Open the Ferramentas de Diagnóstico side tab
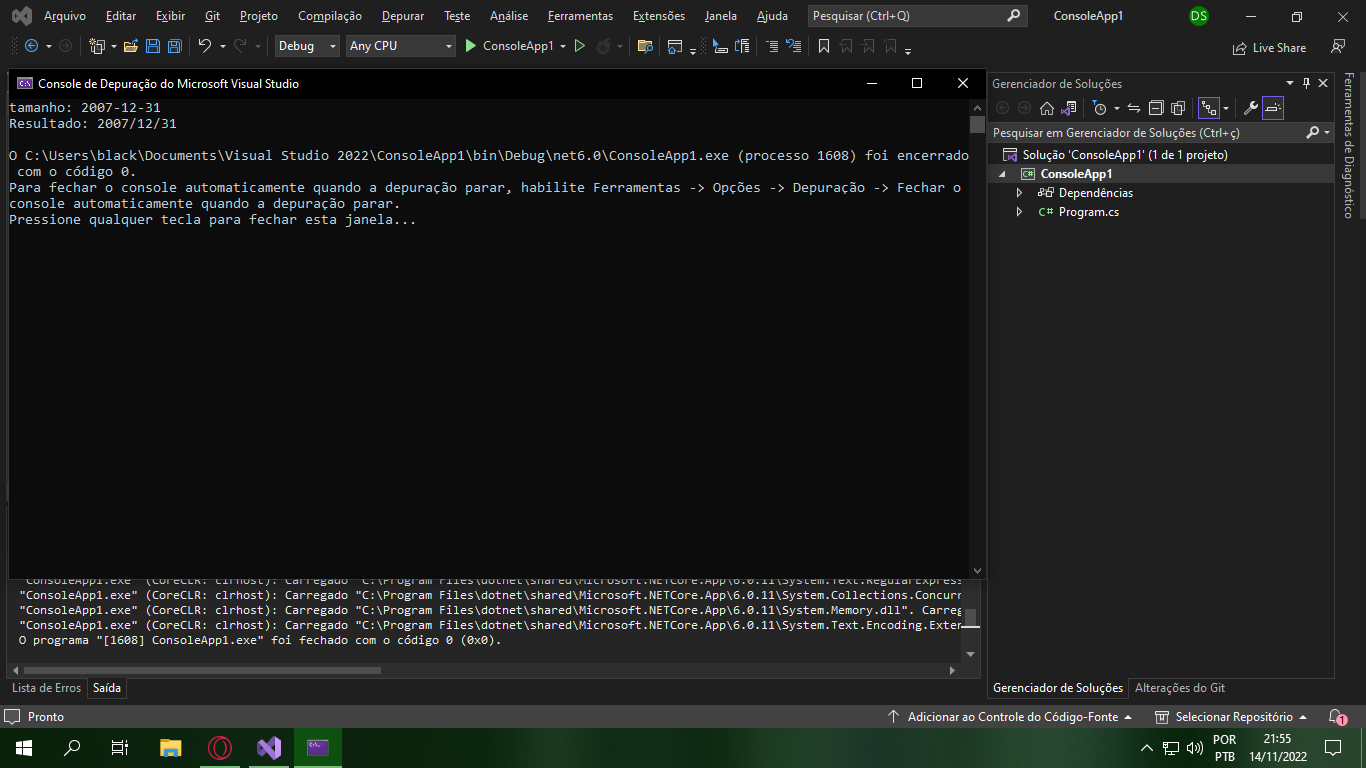 tap(1349, 145)
